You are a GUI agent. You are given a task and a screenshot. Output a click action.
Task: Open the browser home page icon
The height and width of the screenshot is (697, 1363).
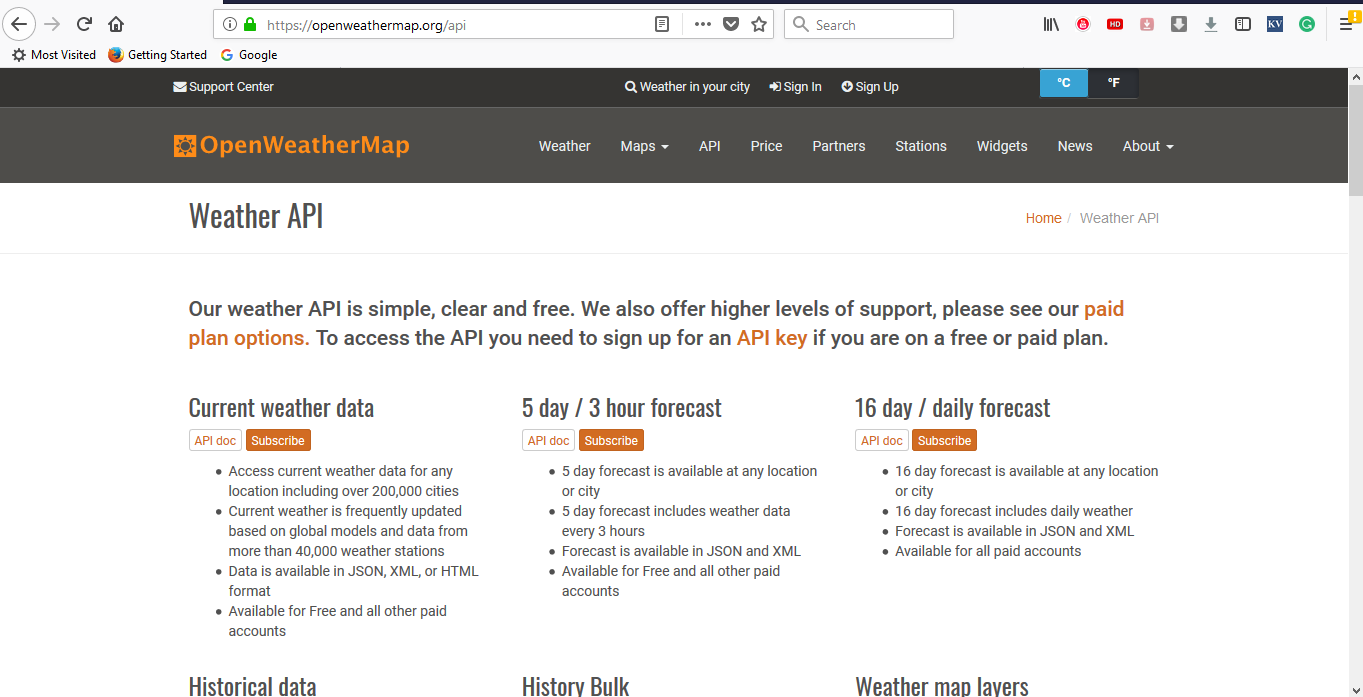pos(116,24)
